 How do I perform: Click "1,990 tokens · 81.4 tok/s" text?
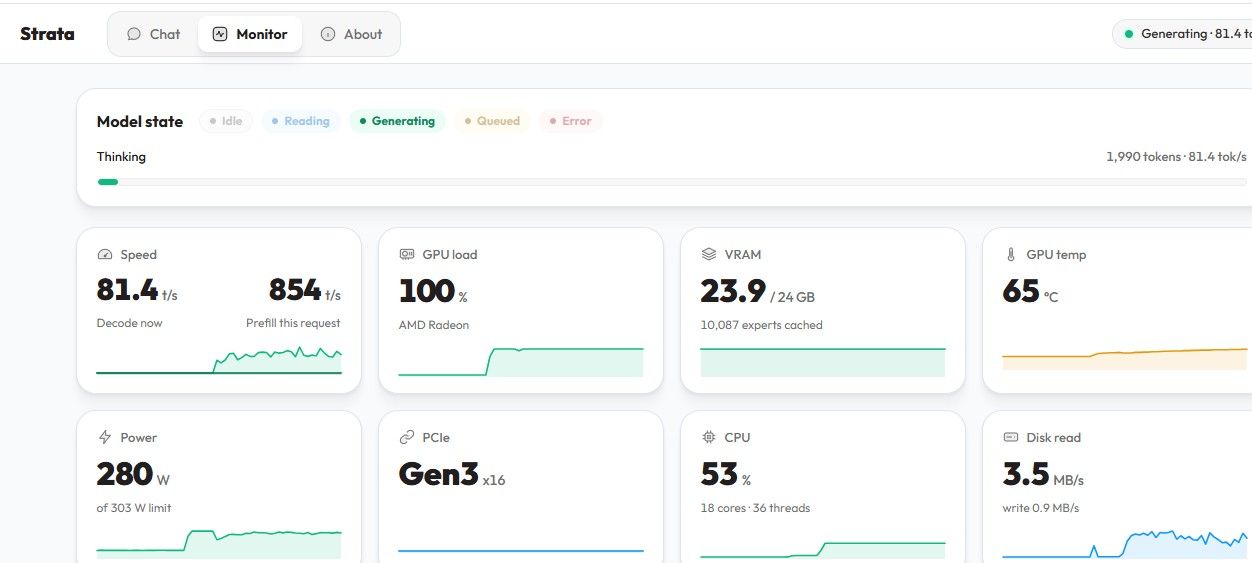1176,157
